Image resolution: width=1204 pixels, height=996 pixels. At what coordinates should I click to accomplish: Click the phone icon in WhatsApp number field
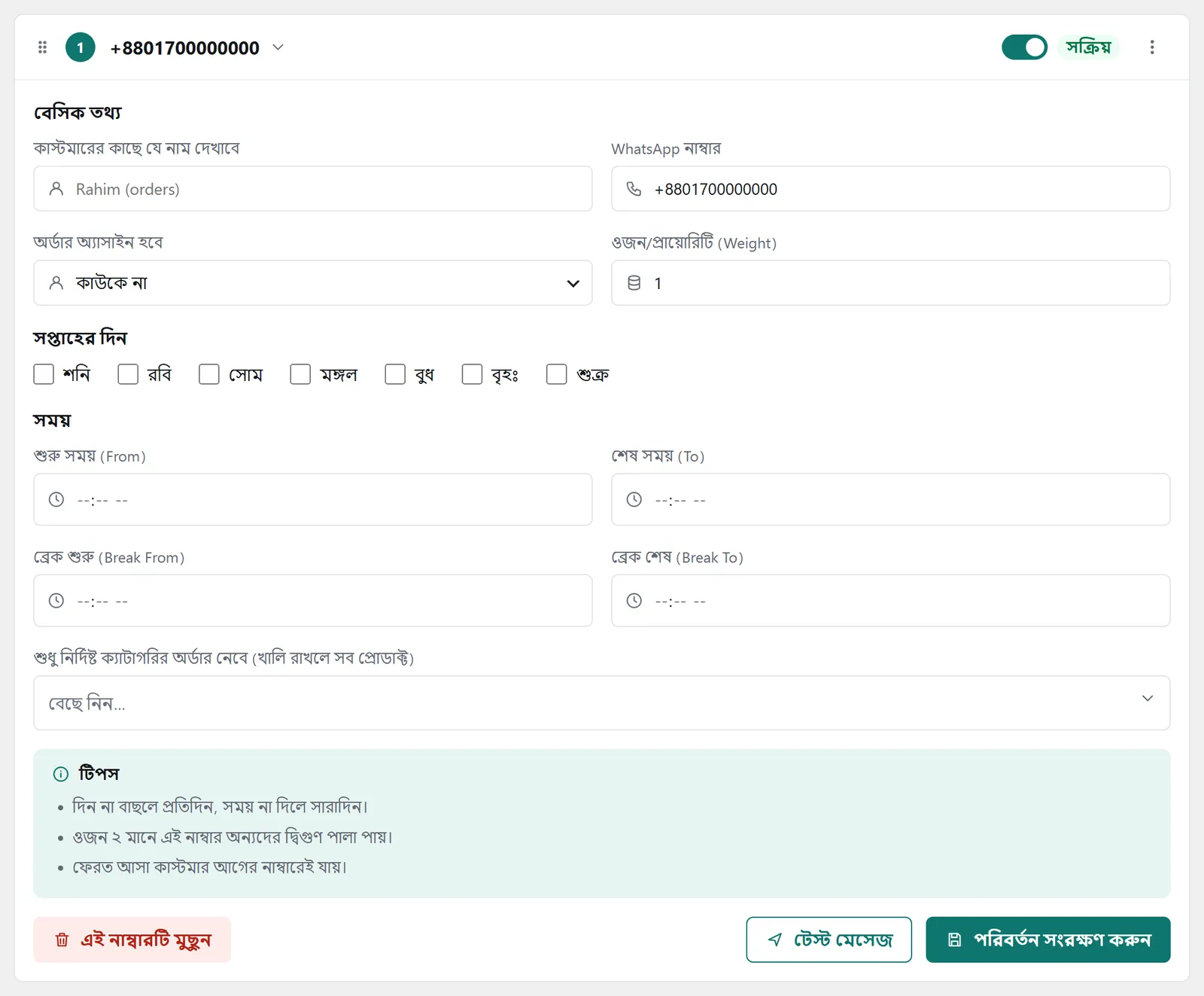[634, 189]
